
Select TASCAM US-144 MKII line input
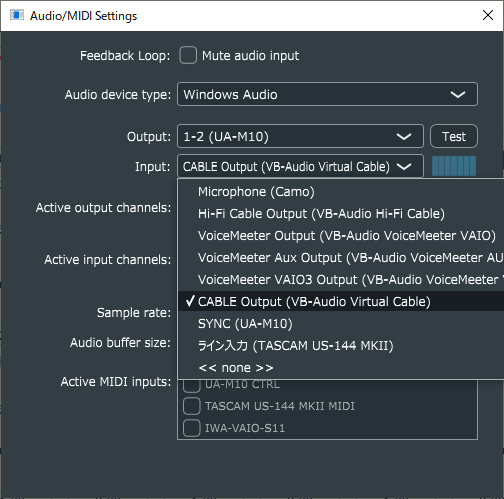[x=341, y=346]
